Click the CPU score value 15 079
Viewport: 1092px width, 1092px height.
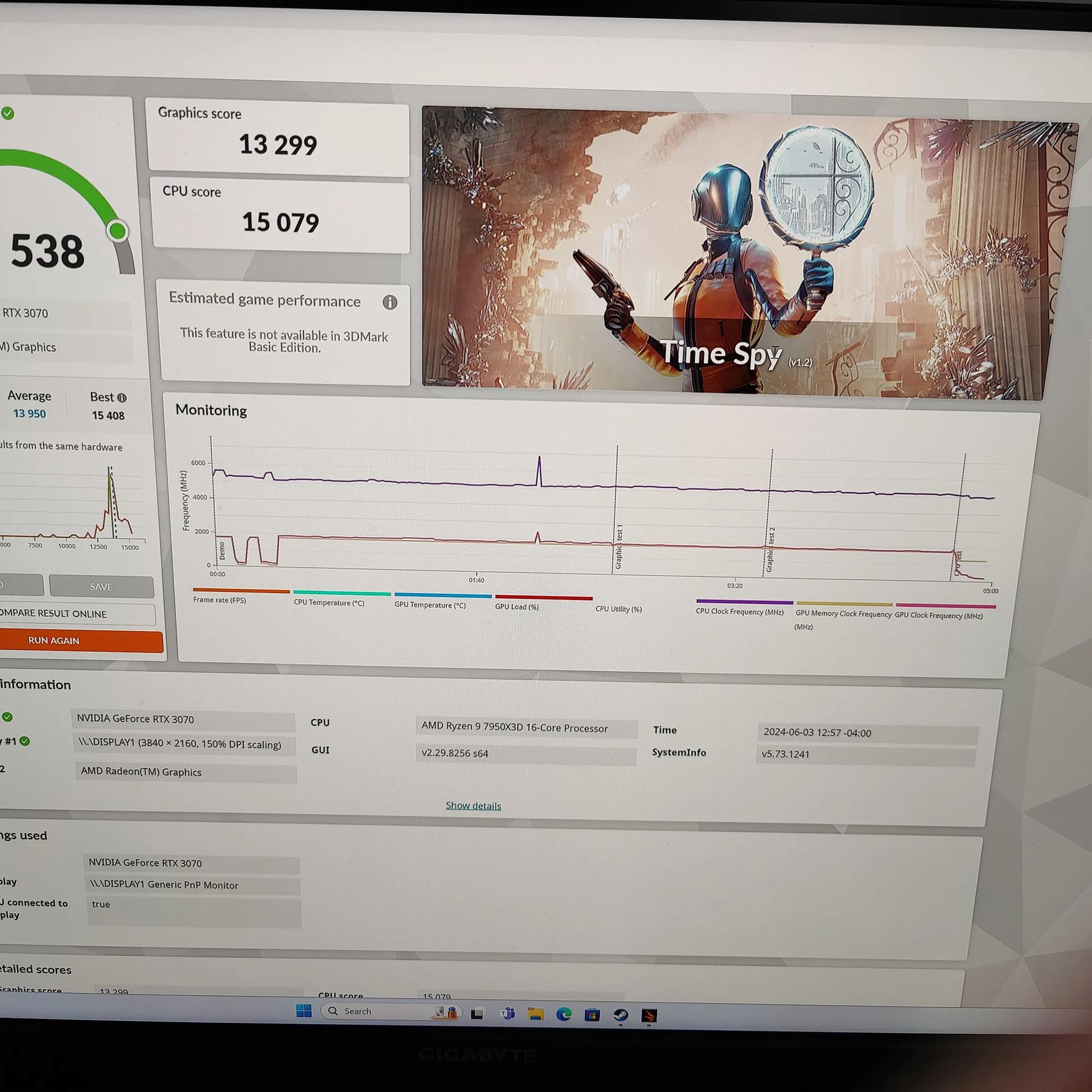280,222
